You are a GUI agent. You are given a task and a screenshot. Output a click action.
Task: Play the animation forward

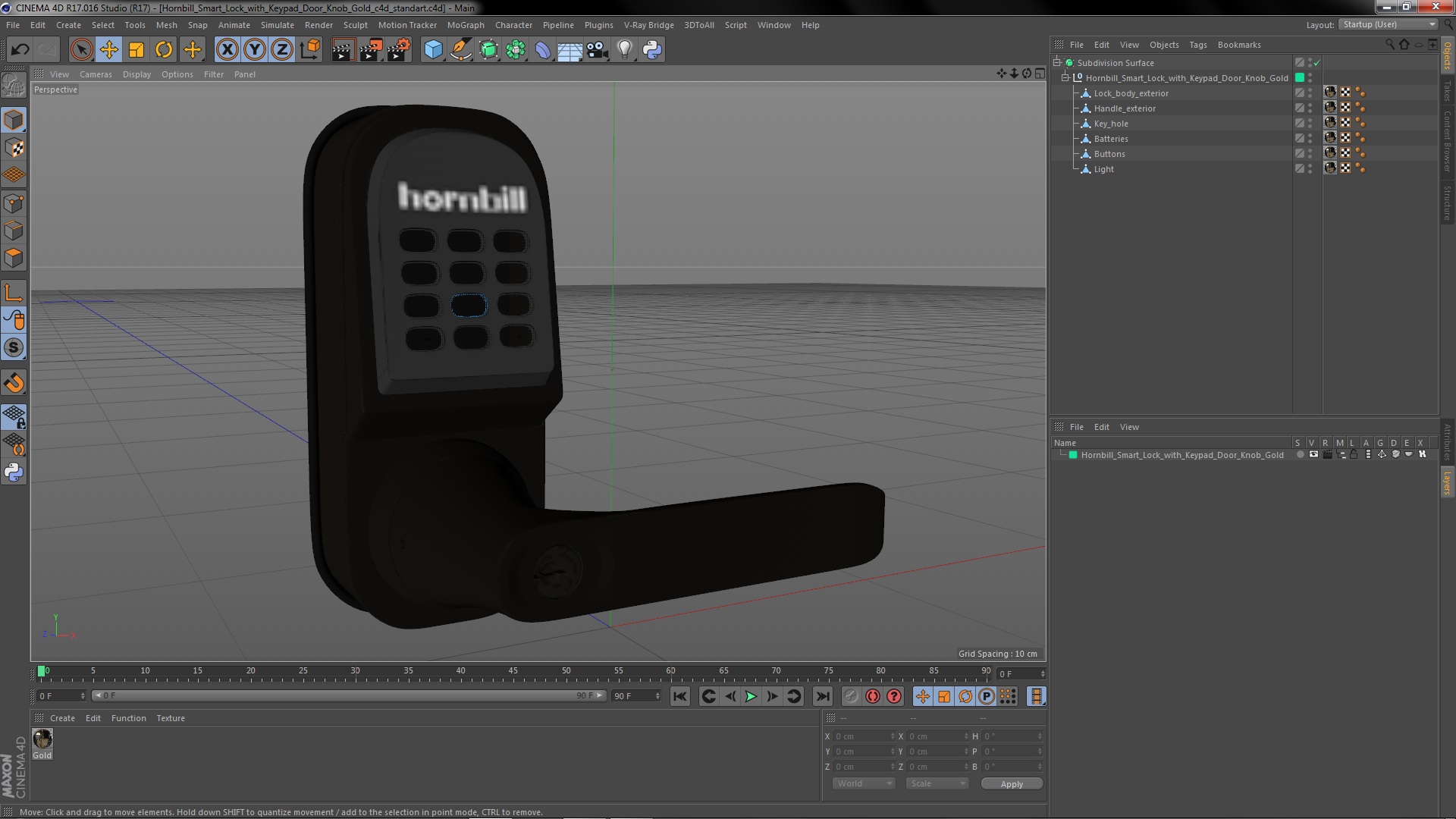point(751,696)
